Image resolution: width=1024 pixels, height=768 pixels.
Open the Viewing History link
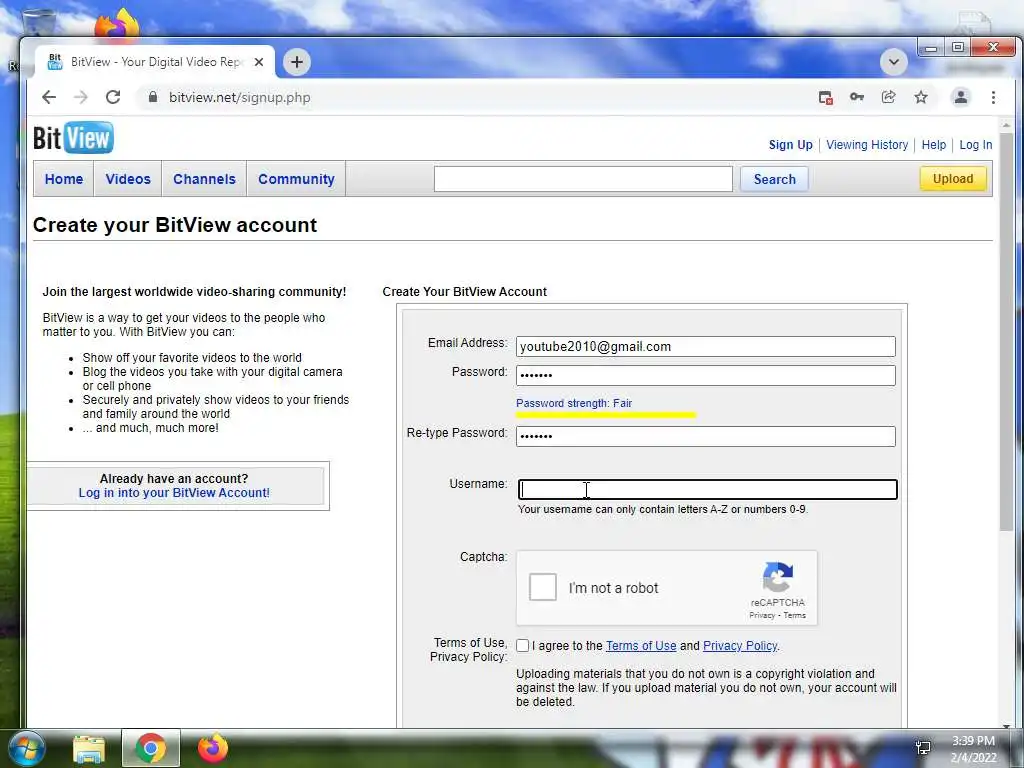click(867, 145)
